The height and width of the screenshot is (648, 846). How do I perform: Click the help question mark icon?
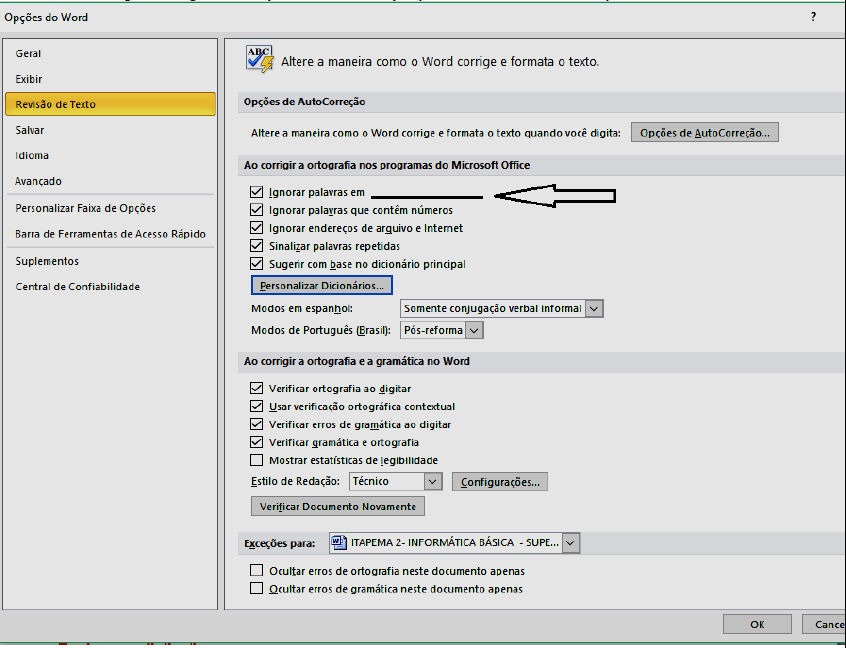pyautogui.click(x=813, y=17)
